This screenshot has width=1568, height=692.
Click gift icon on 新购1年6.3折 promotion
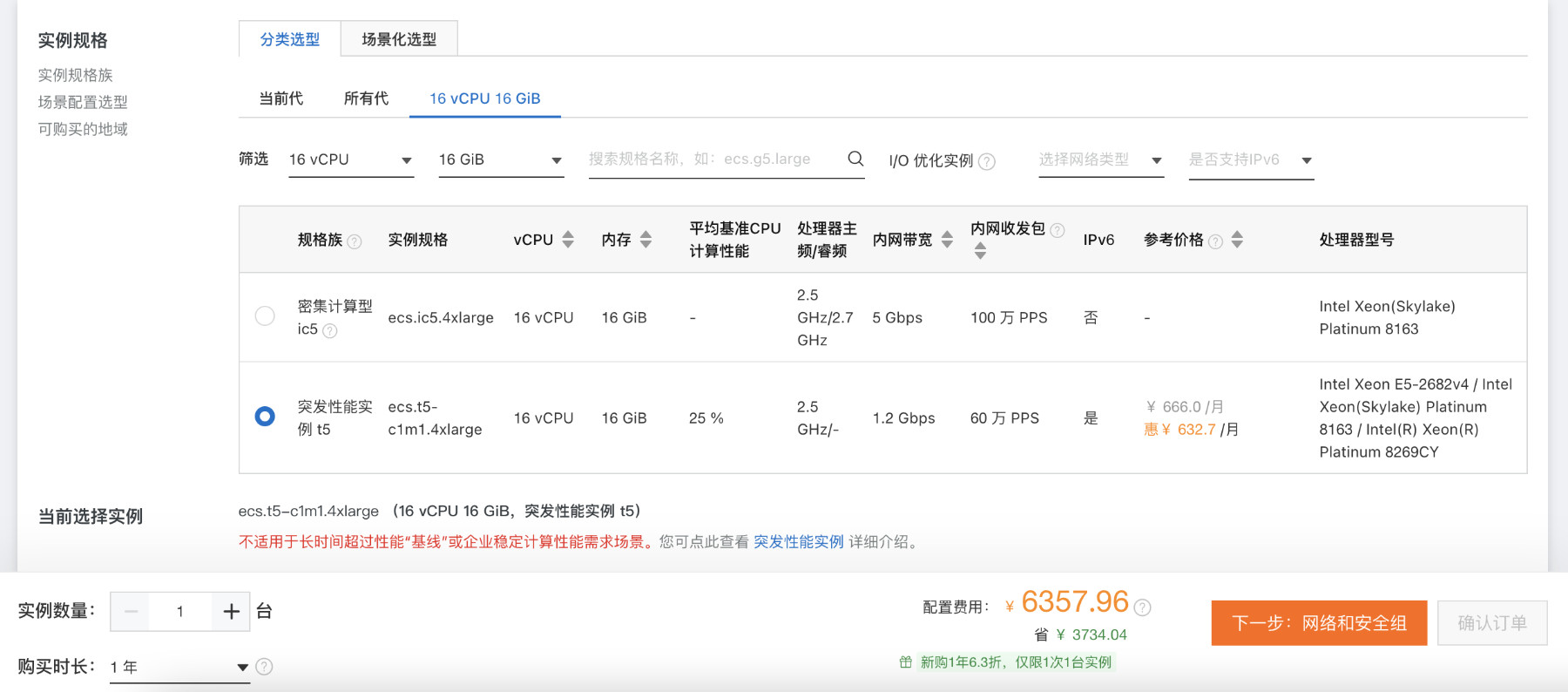(906, 662)
